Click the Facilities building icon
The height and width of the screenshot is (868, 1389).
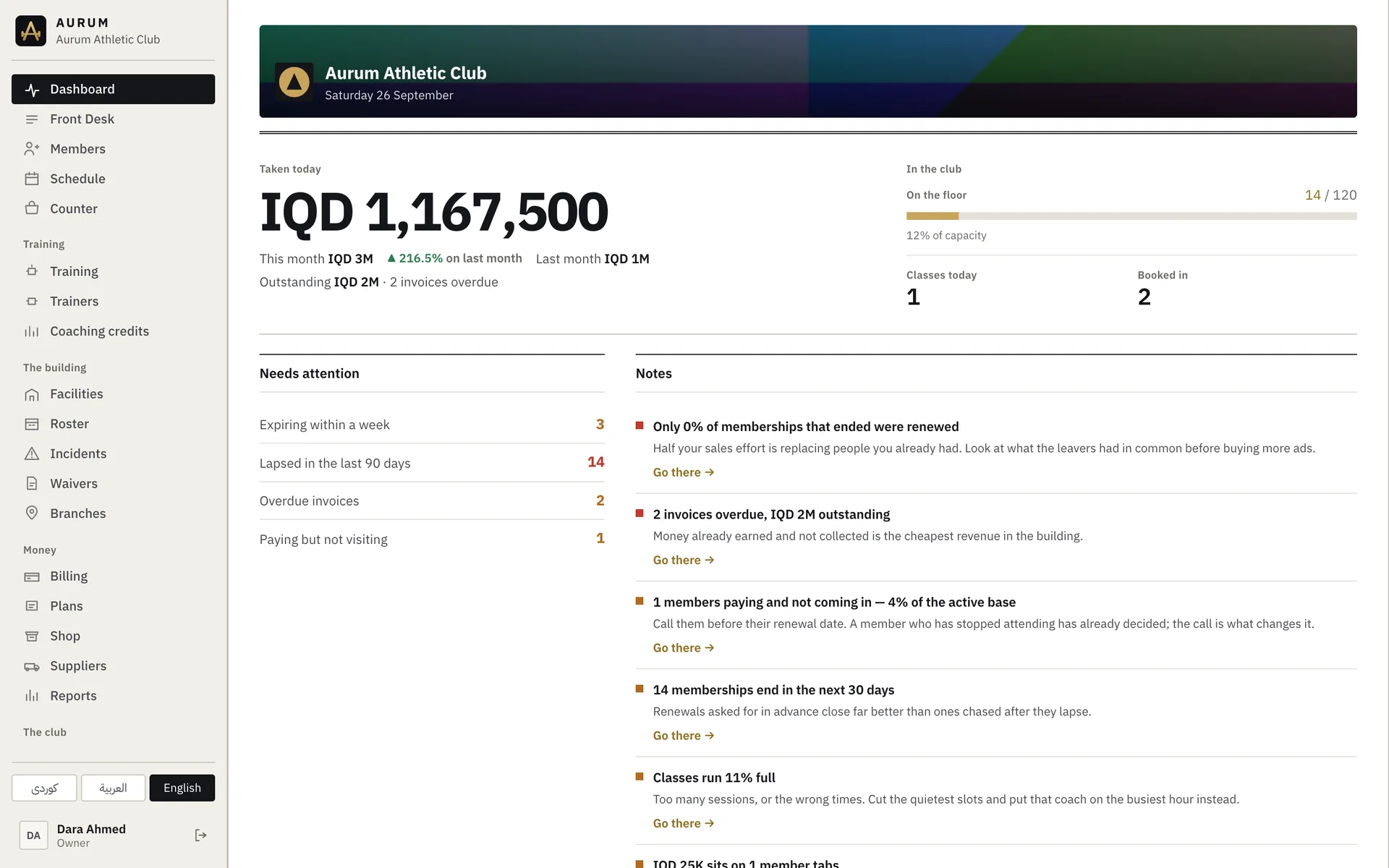click(x=32, y=394)
